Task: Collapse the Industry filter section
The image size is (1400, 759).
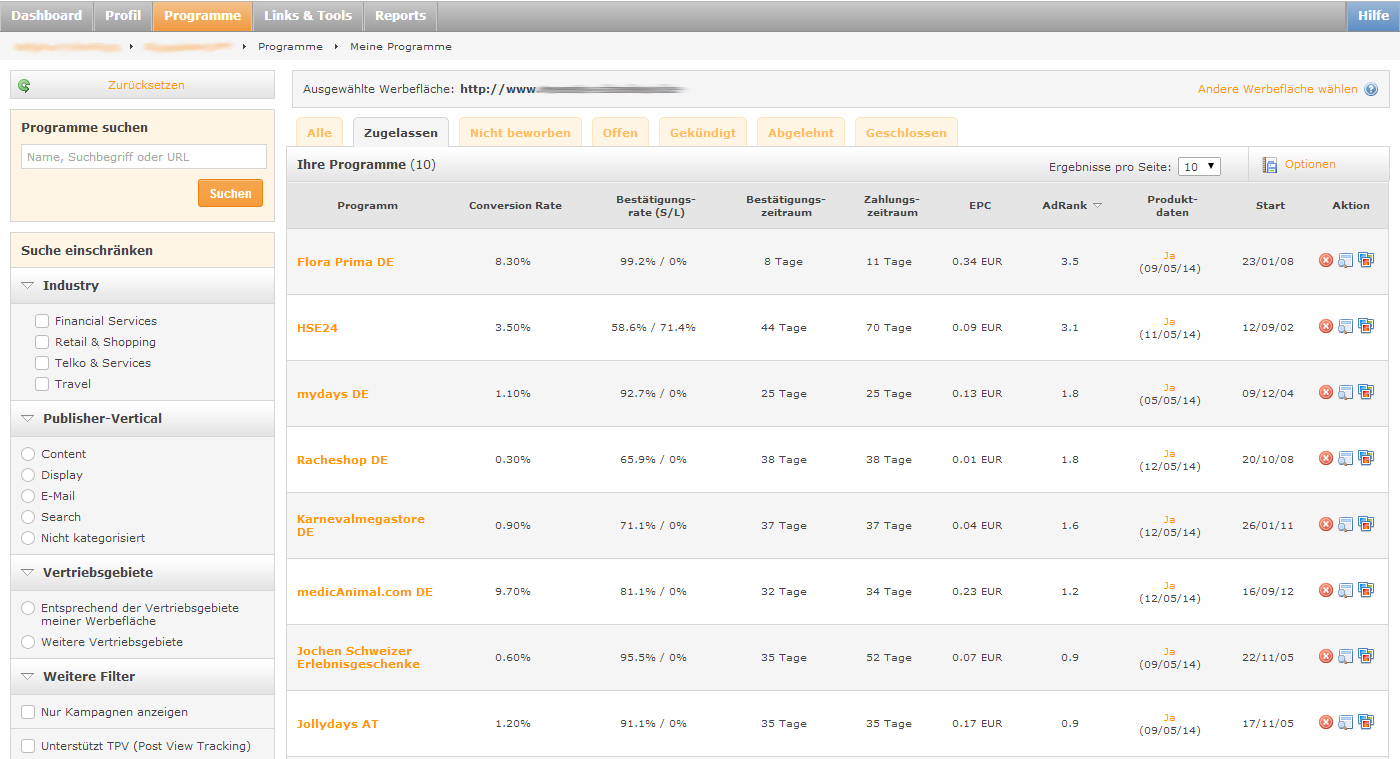Action: coord(28,286)
